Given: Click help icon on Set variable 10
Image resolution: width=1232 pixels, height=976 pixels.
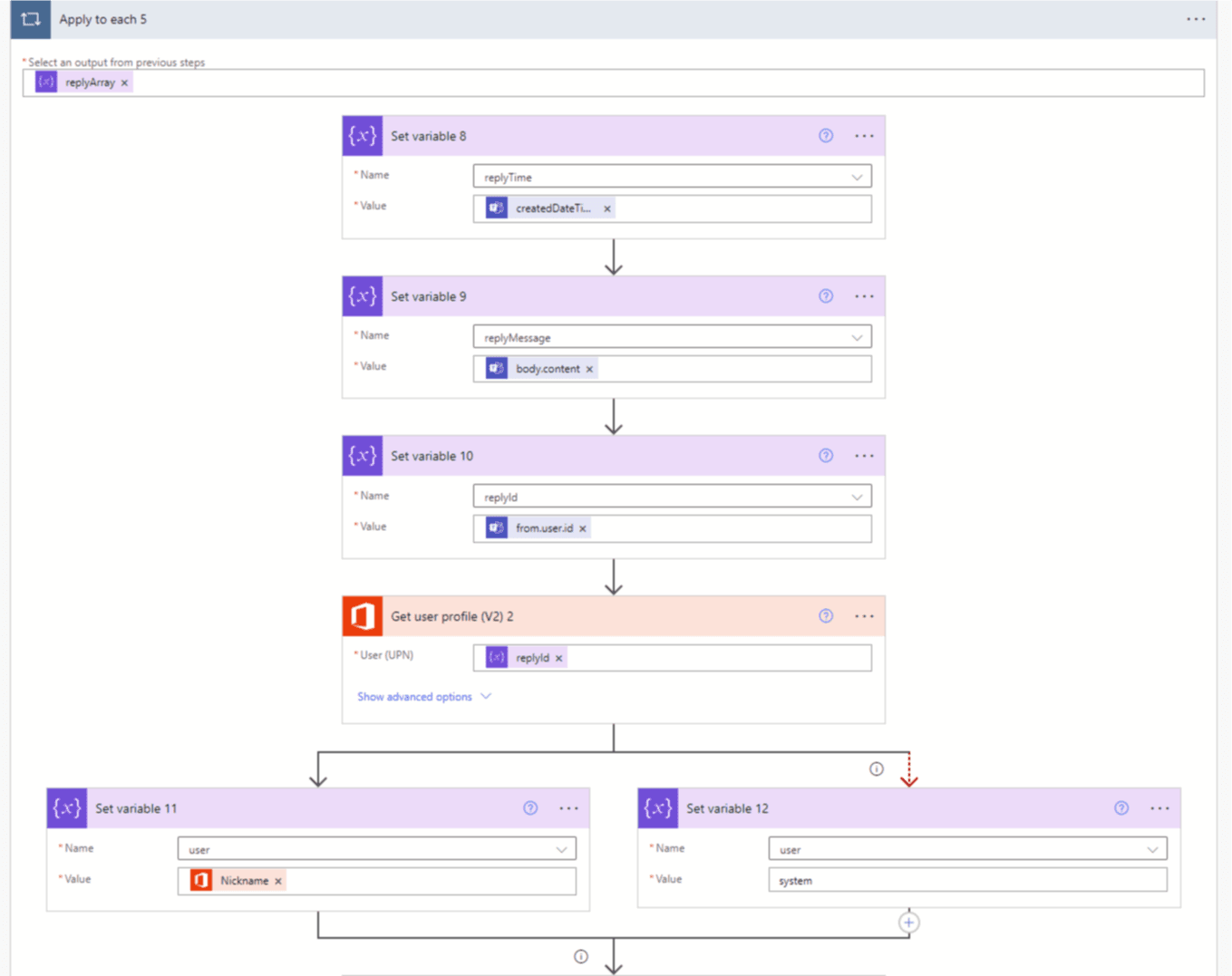Looking at the screenshot, I should click(825, 456).
